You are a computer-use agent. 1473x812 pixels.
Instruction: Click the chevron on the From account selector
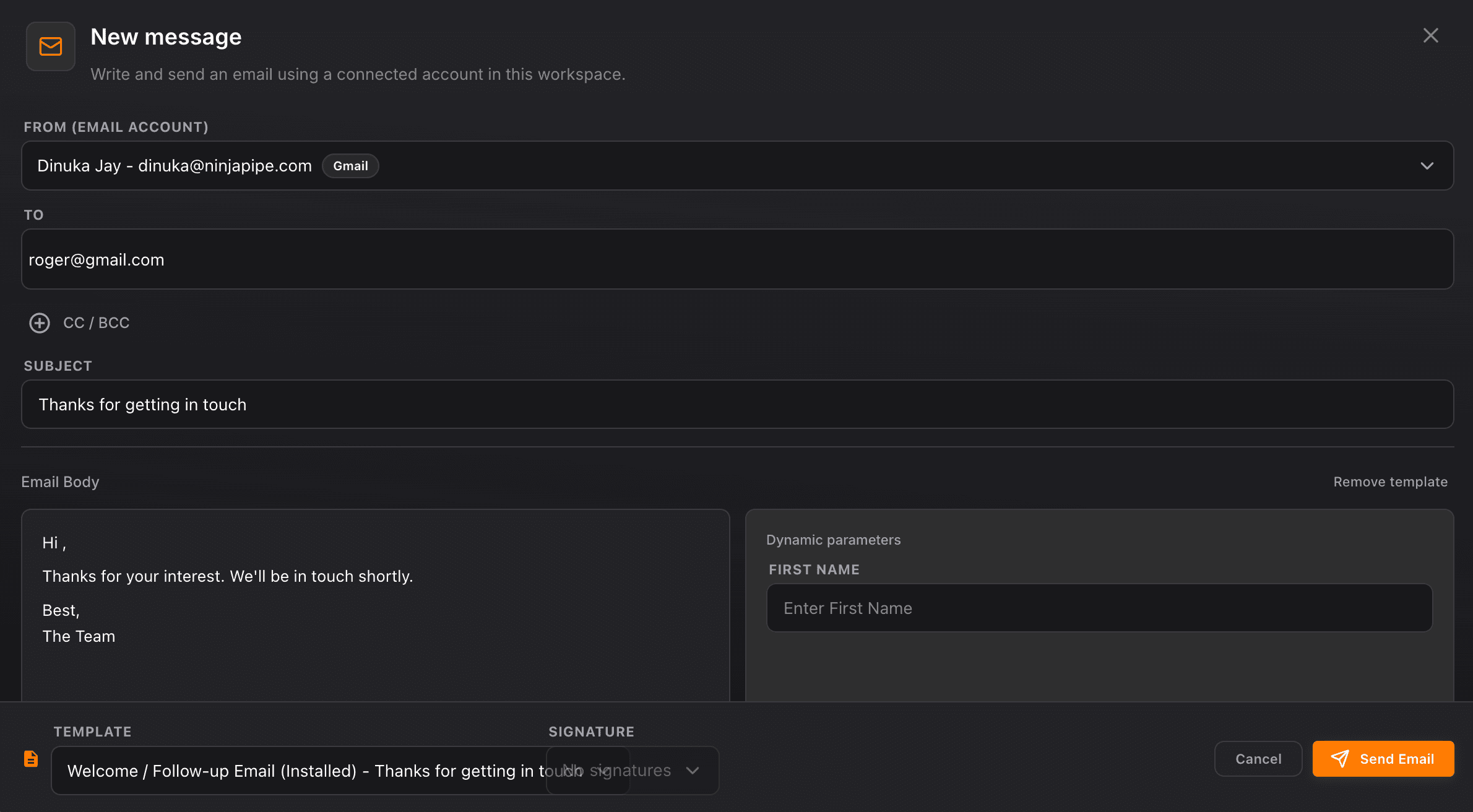[x=1428, y=166]
